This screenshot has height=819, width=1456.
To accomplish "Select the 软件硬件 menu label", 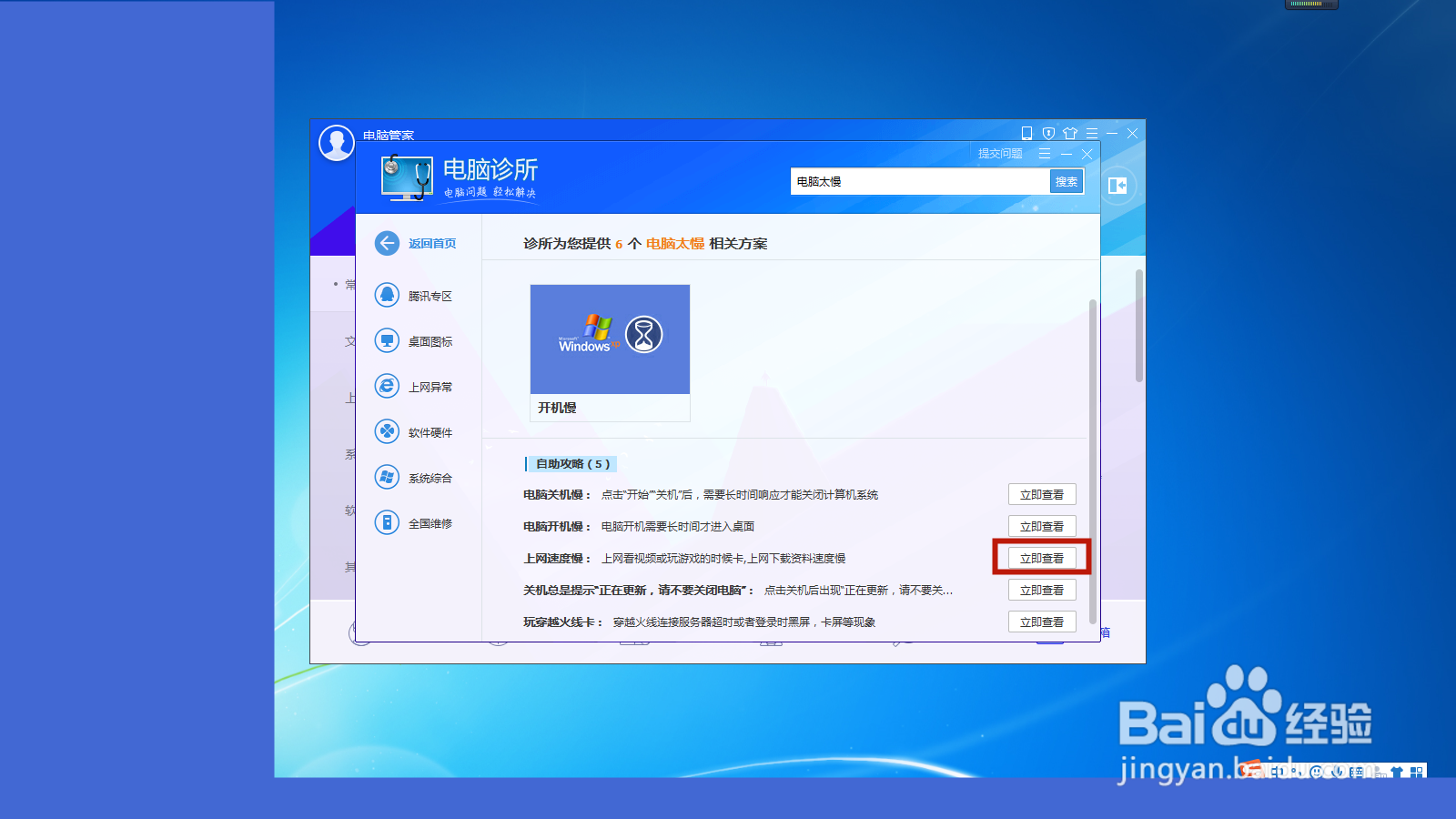I will 430,433.
